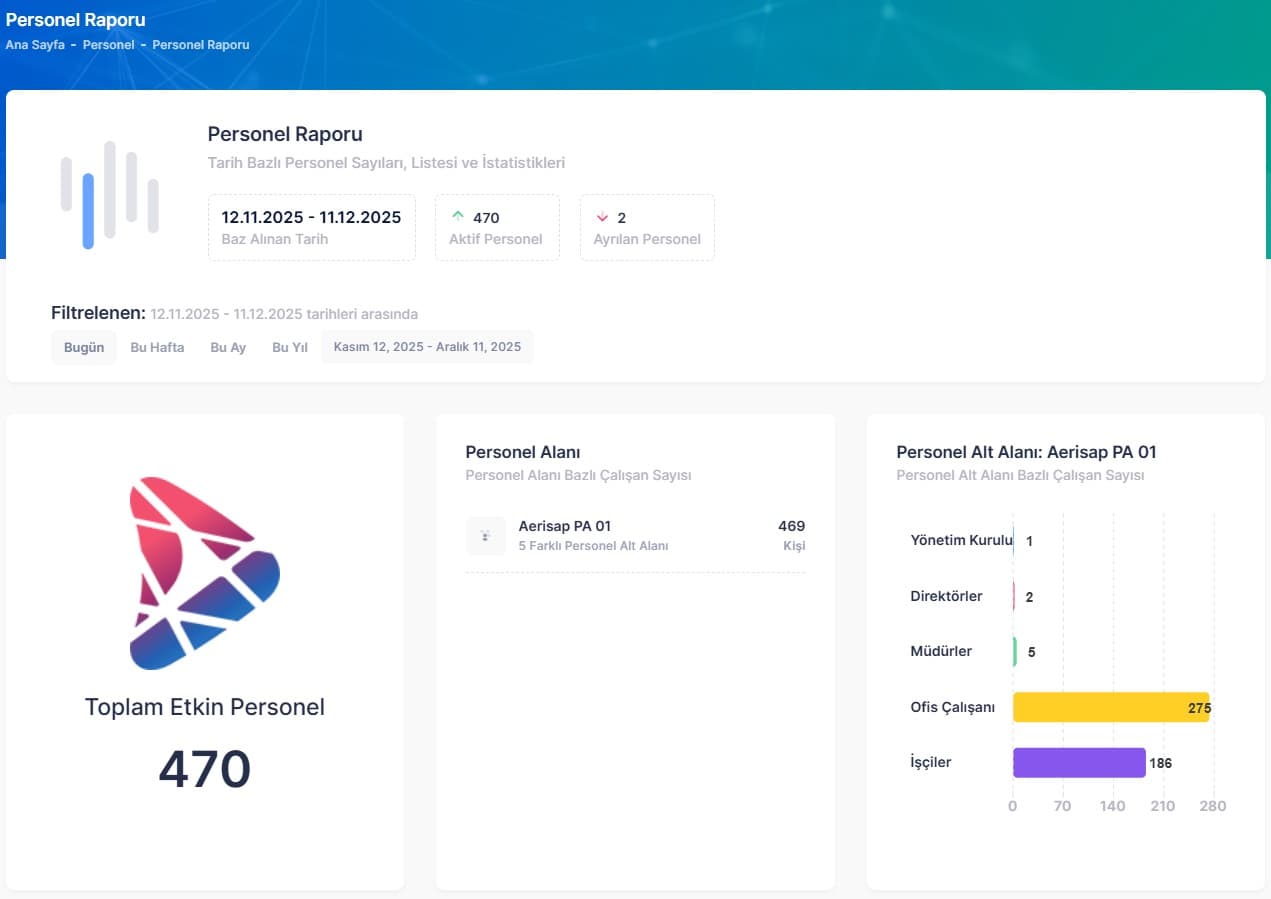Open the Kasım 12 - Aralık 11 date range picker
Viewport: 1271px width, 899px height.
point(427,346)
